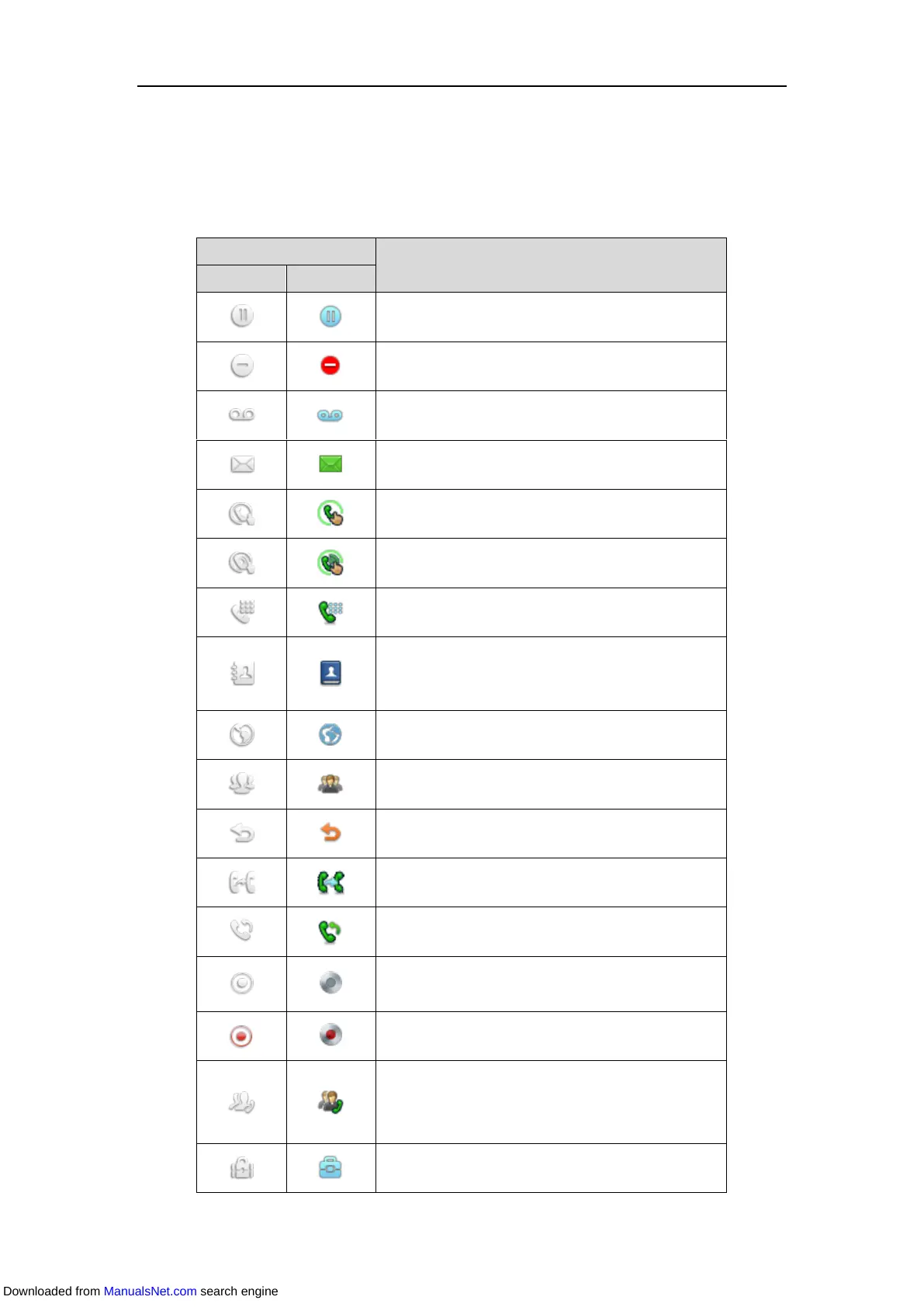Click the gray envelope outline icon
The image size is (924, 1307).
242,464
